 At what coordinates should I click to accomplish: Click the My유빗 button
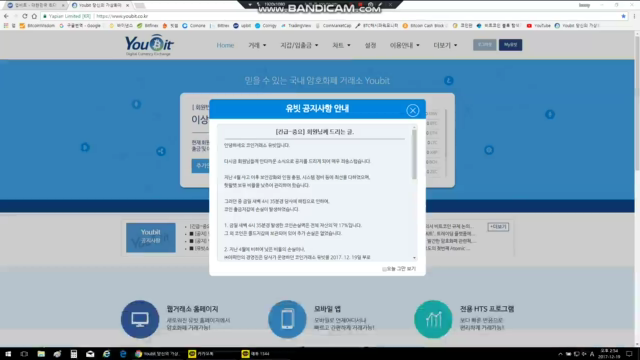(510, 45)
